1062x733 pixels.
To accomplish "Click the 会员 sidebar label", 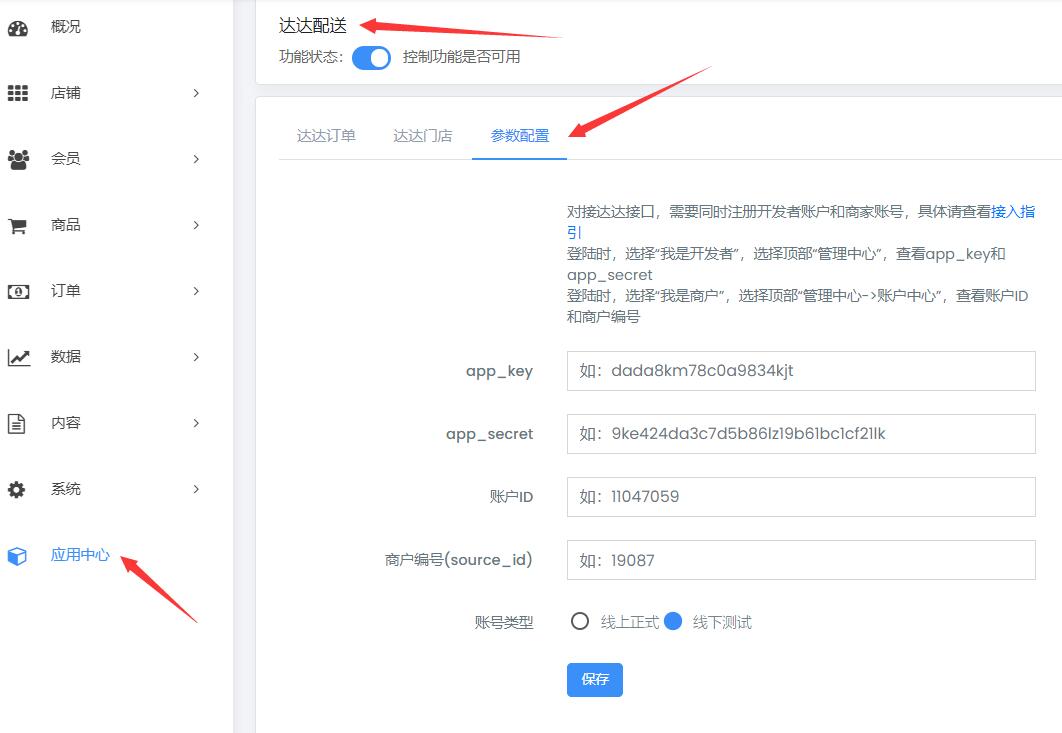I will pyautogui.click(x=66, y=159).
